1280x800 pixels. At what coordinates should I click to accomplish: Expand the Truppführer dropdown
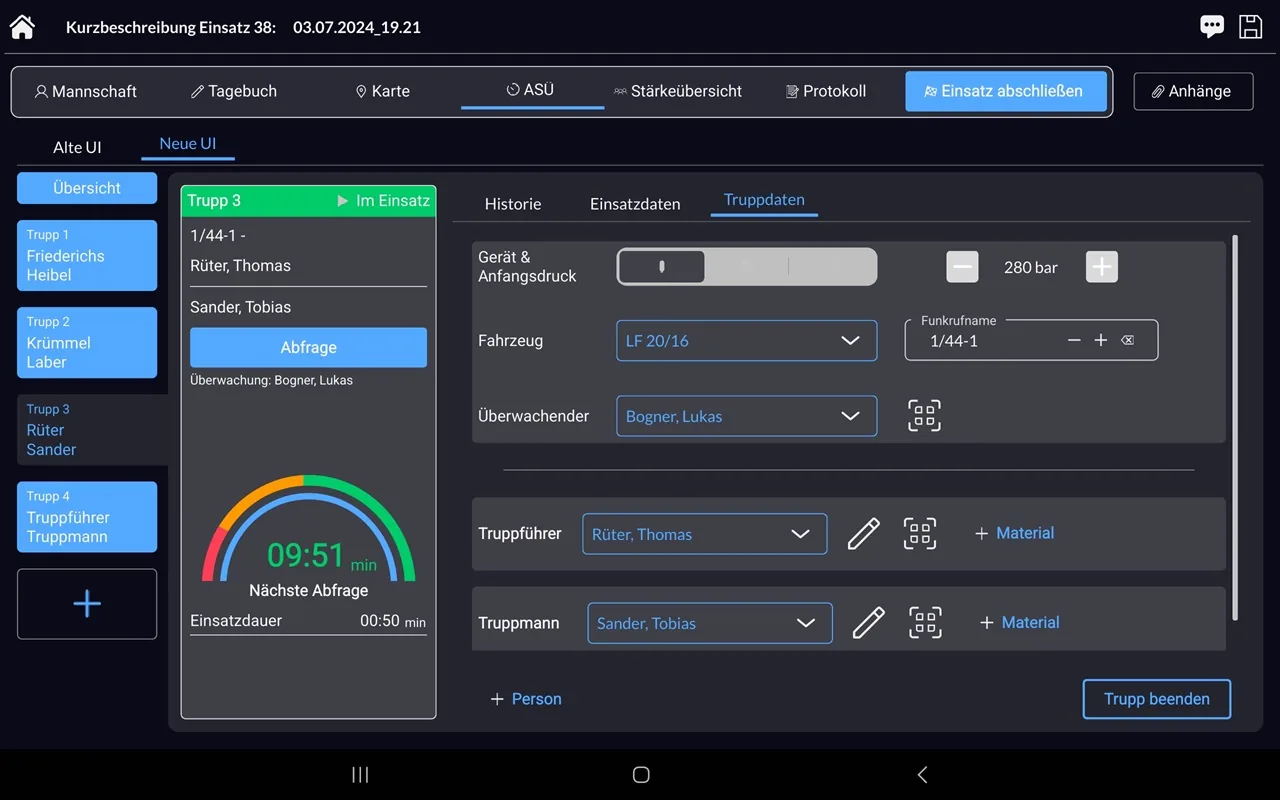[x=705, y=534]
